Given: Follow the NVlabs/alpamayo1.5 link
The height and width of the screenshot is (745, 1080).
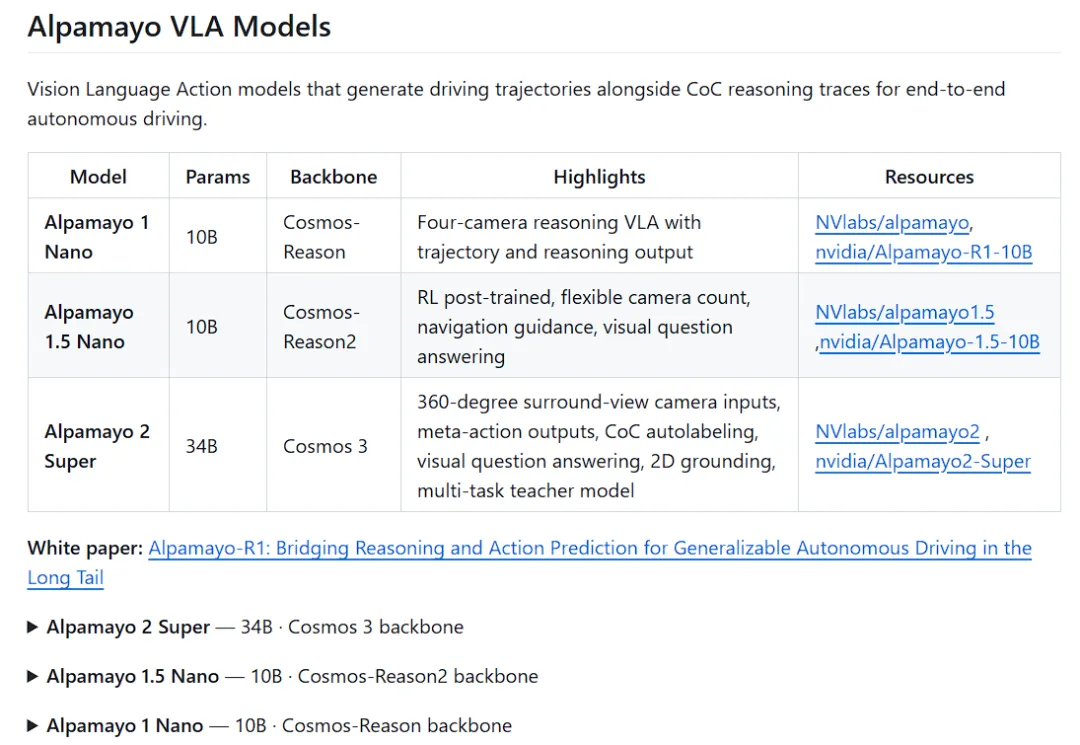Looking at the screenshot, I should (904, 312).
